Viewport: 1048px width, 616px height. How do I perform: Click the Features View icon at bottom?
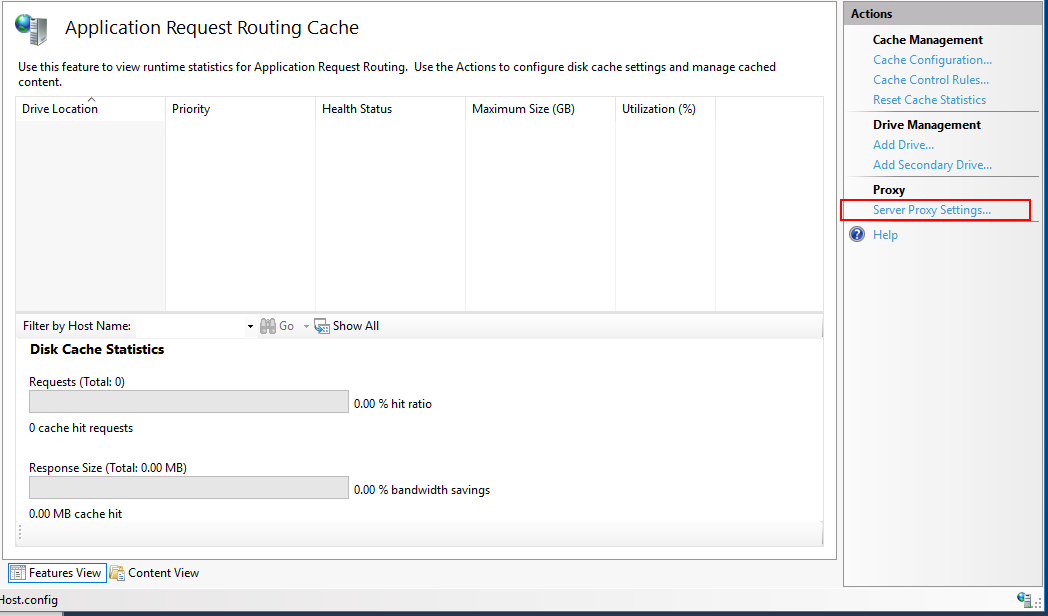18,573
